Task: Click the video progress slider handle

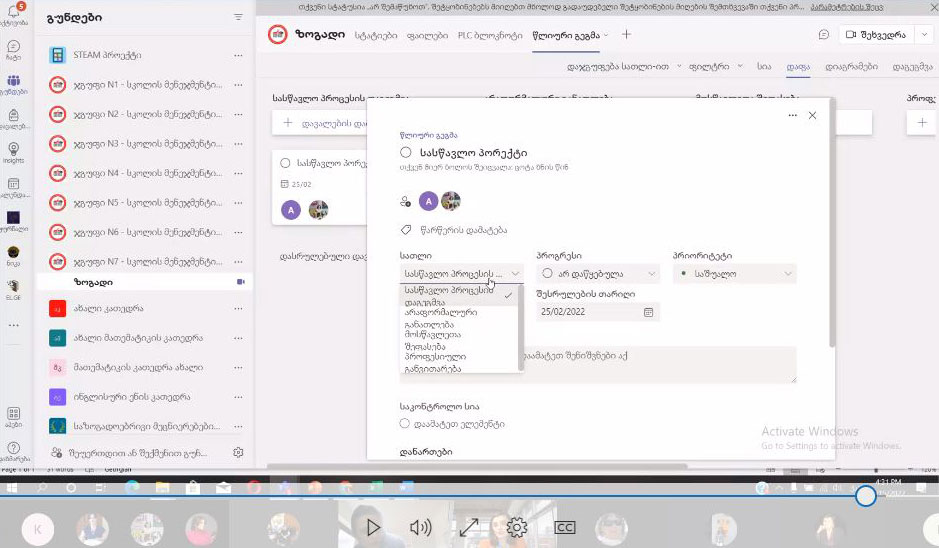Action: (866, 496)
